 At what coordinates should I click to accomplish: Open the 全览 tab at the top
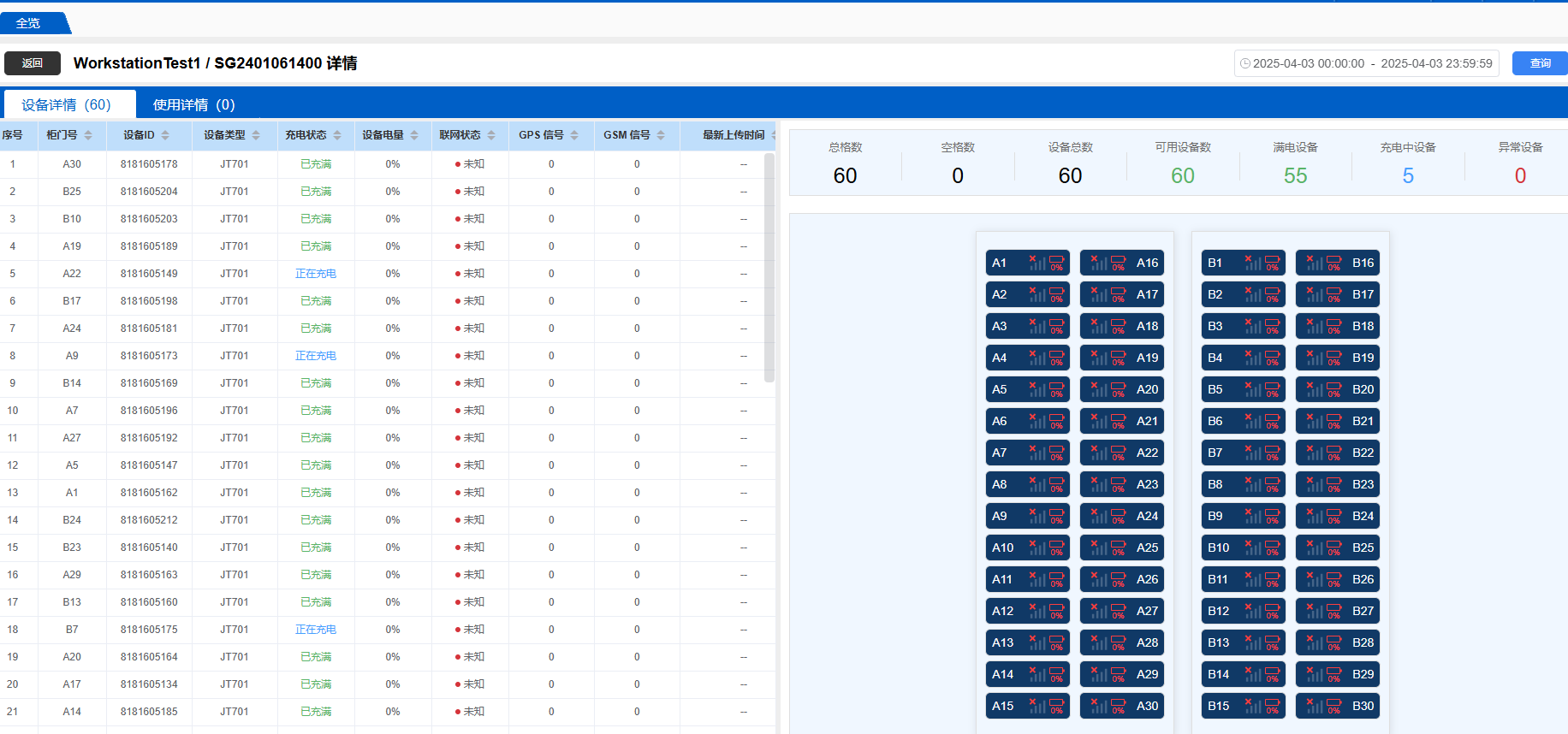(x=28, y=23)
